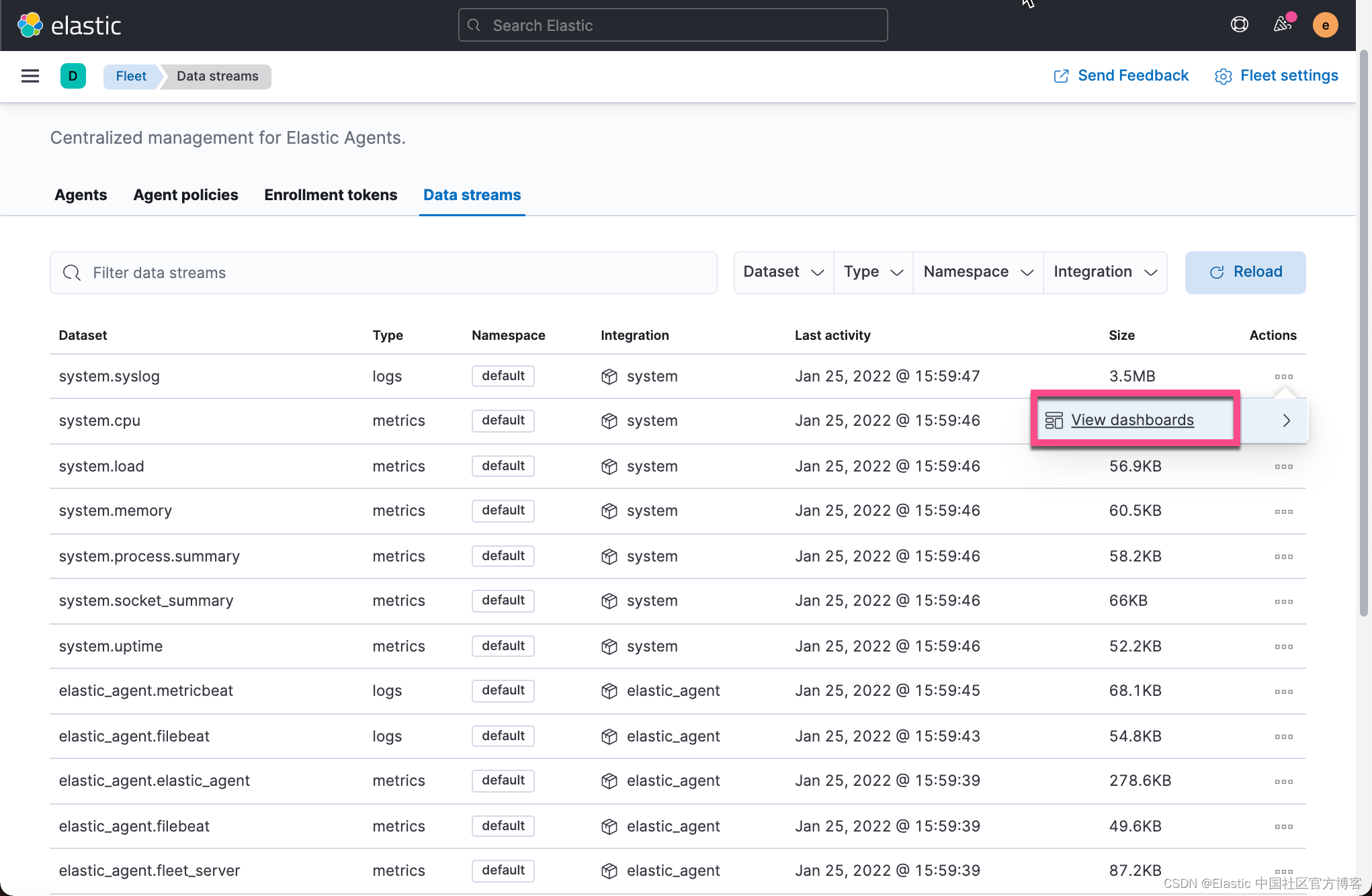Click the Reload button
1372x896 pixels.
point(1245,272)
